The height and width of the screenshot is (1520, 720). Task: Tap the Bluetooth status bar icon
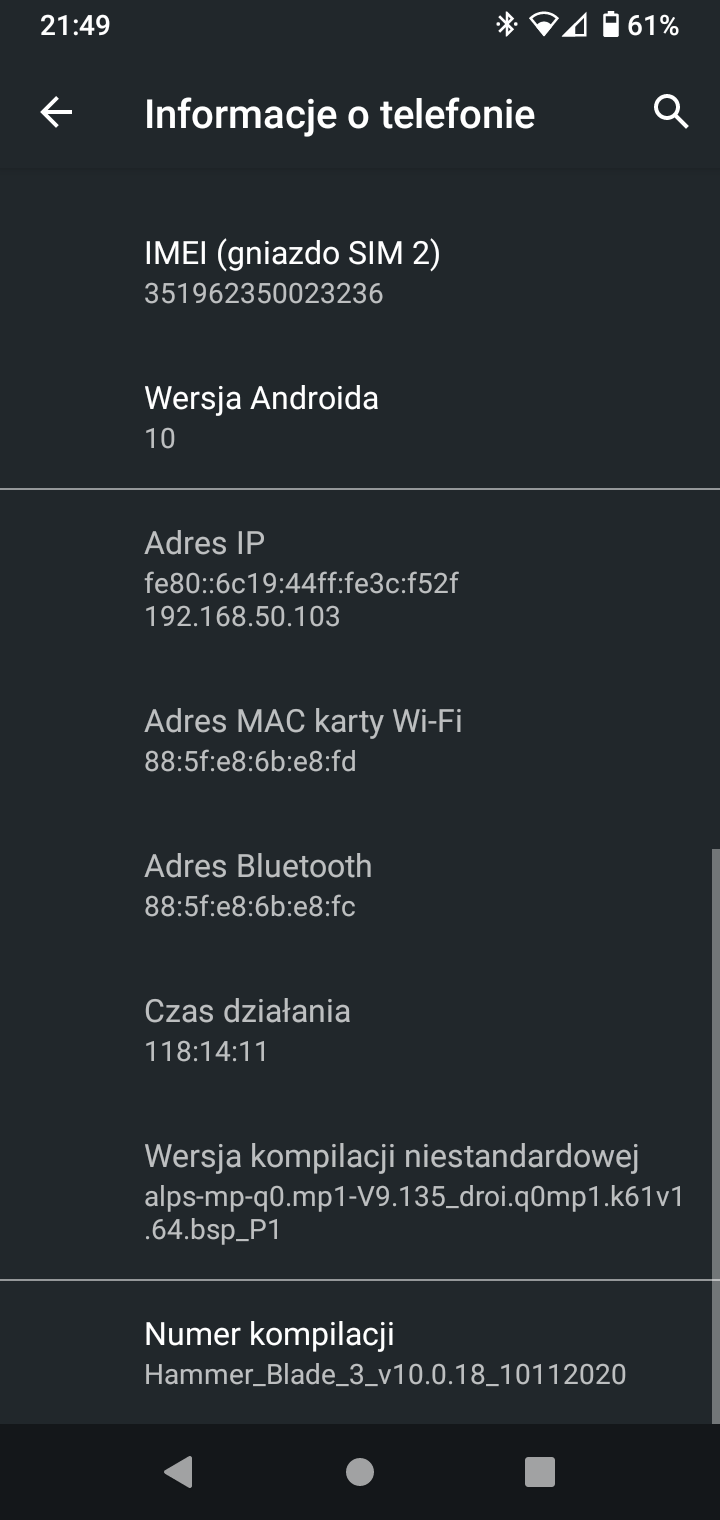(507, 25)
